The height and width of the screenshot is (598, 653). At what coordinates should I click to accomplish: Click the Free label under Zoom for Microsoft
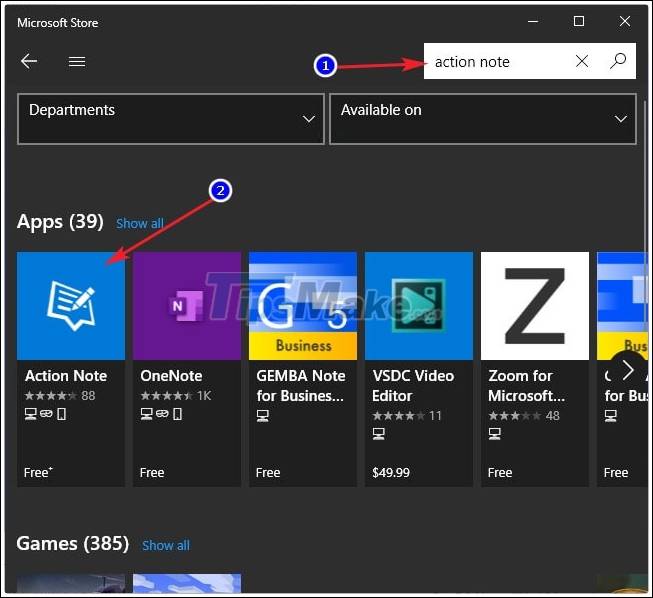(500, 473)
